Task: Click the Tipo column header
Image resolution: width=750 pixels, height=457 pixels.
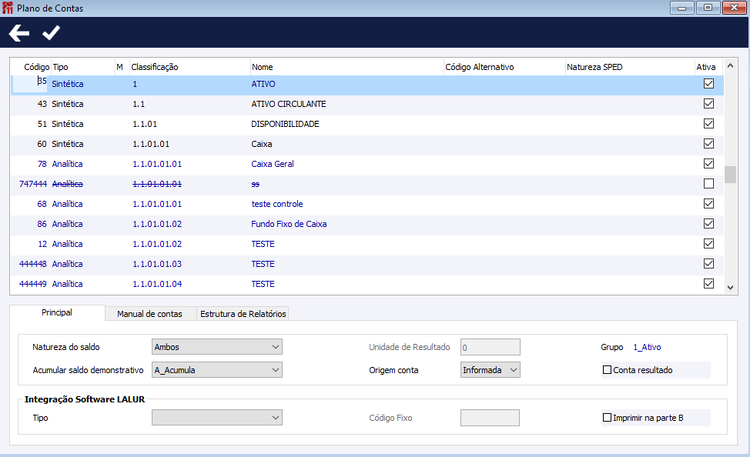Action: (x=60, y=67)
